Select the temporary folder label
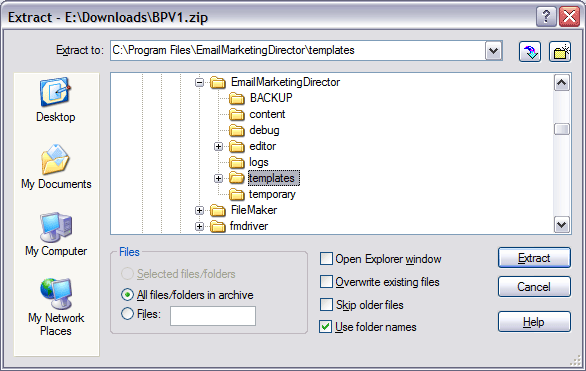Screen dimensions: 586x371 (272, 194)
